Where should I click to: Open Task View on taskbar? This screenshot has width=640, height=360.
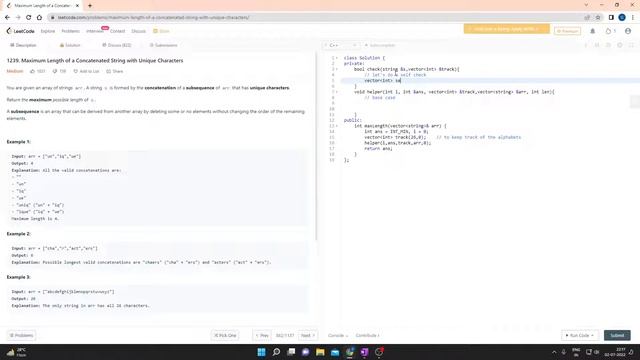291,352
